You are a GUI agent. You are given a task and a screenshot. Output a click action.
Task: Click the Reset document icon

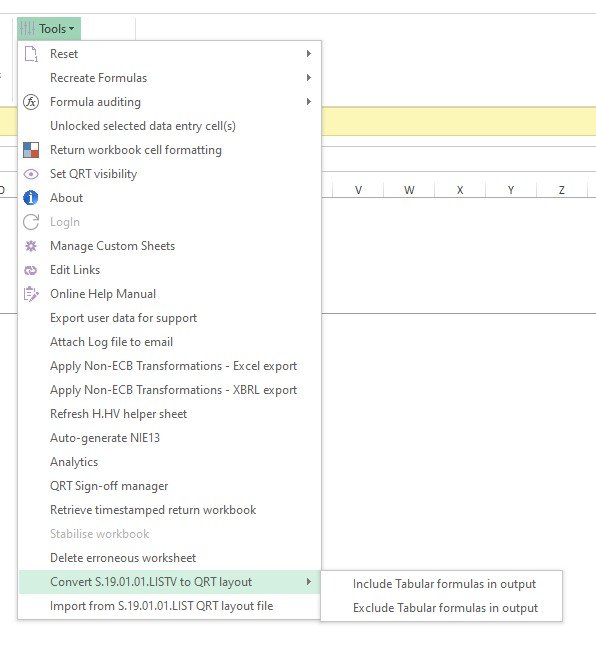click(x=31, y=54)
